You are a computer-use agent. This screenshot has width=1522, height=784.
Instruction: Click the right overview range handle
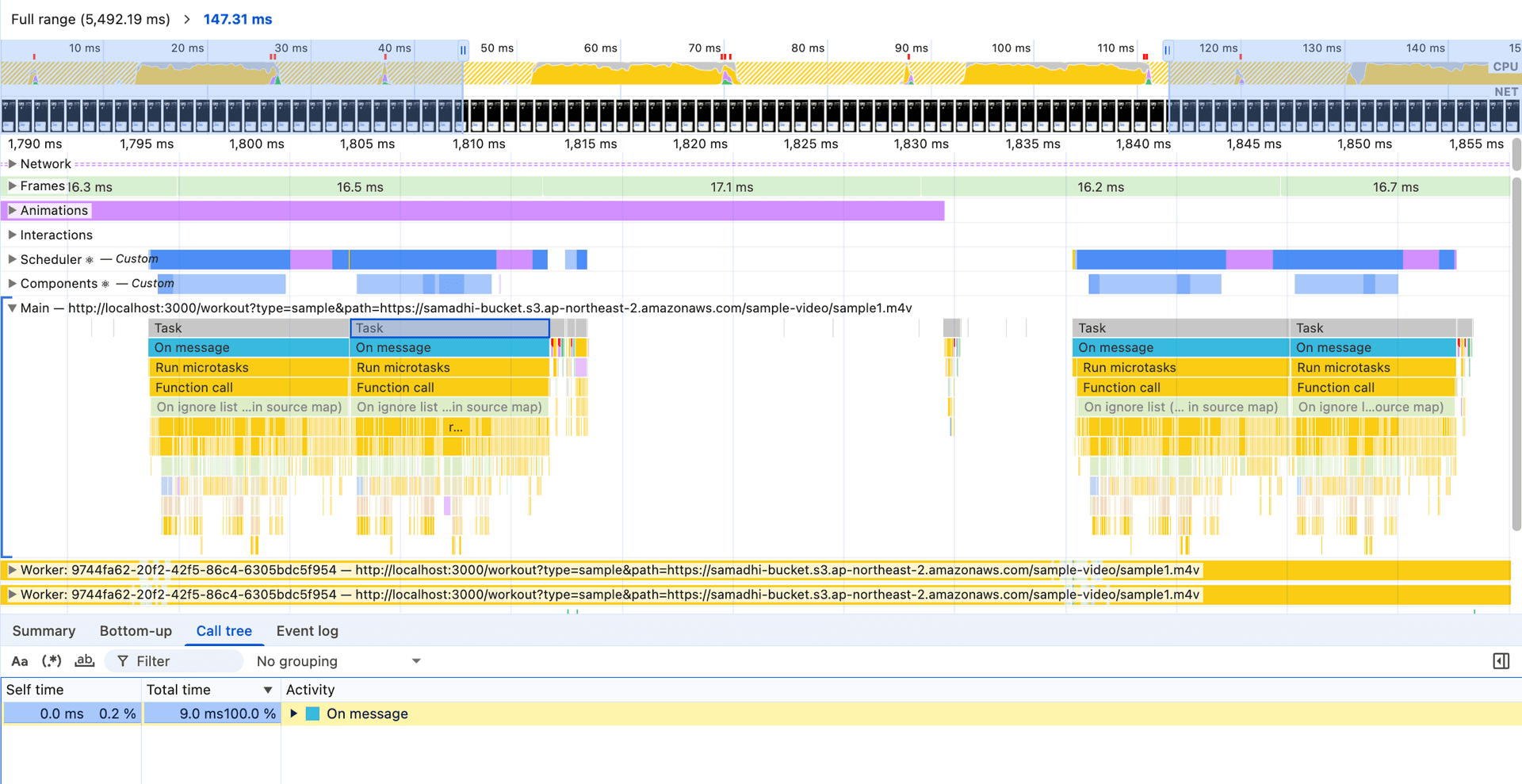click(1167, 50)
